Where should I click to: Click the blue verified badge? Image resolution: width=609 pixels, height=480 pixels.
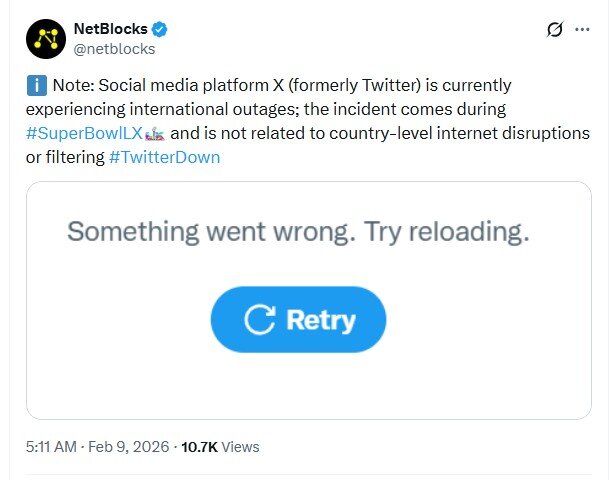[156, 28]
